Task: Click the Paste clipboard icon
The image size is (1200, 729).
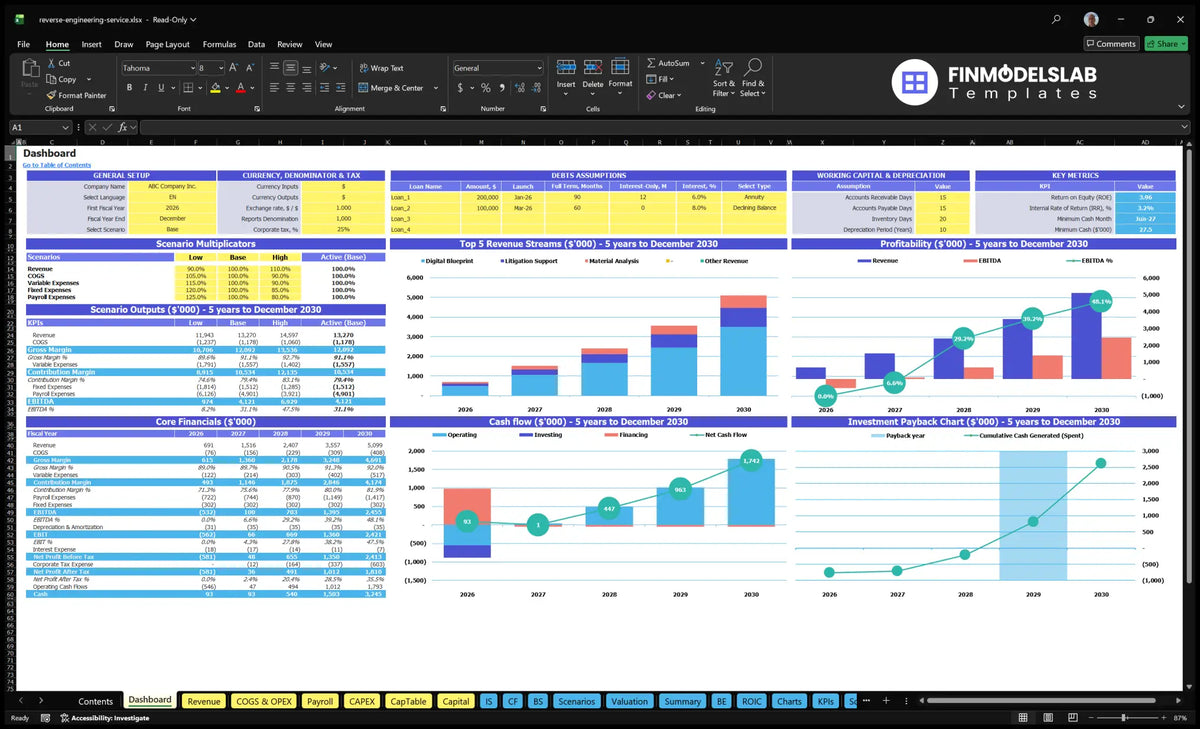Action: coord(29,68)
